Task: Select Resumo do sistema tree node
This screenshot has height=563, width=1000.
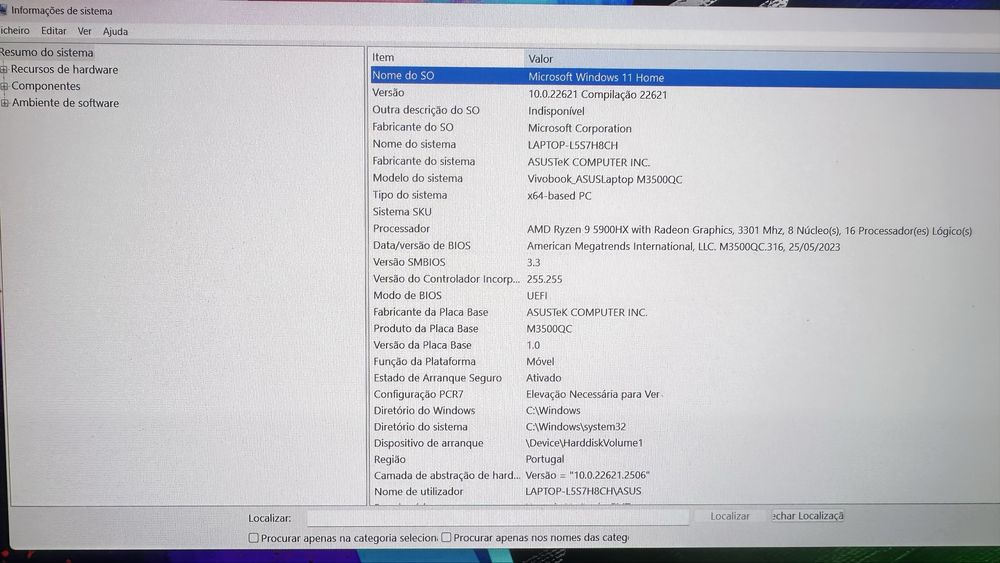Action: coord(47,52)
